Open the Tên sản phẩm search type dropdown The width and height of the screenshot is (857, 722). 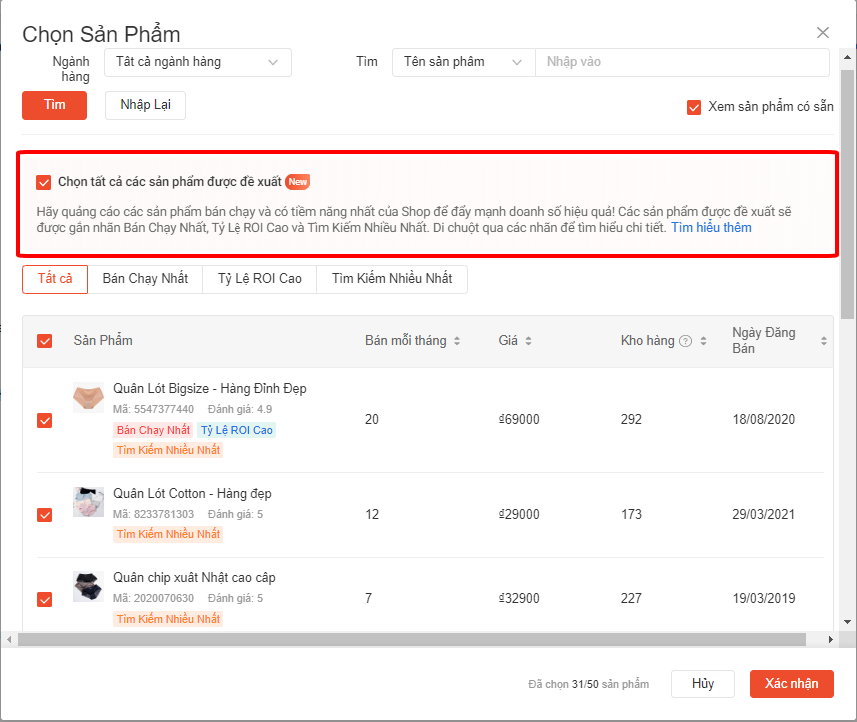(463, 62)
